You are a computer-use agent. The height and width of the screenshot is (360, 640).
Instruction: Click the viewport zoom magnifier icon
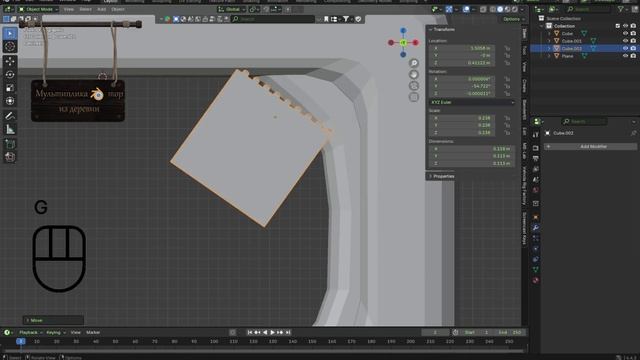[413, 63]
